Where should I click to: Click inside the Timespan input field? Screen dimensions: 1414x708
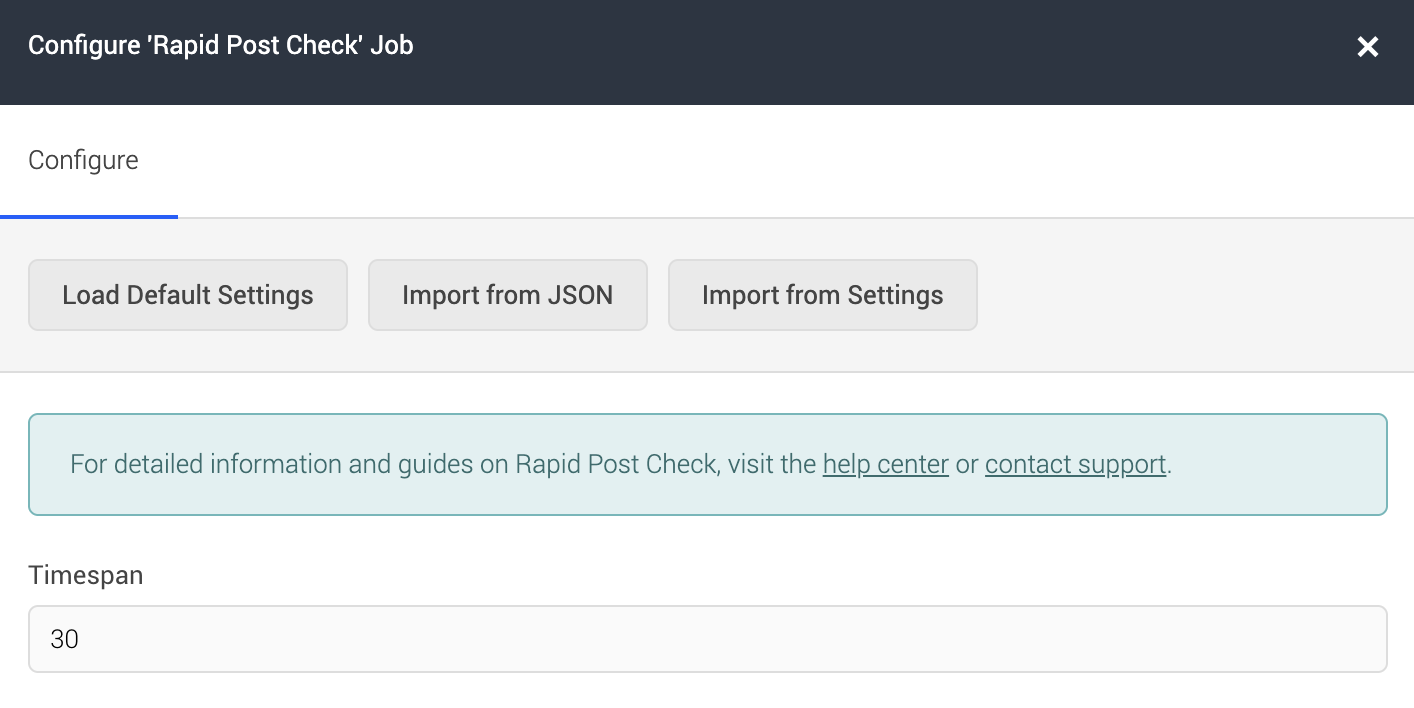(x=707, y=639)
